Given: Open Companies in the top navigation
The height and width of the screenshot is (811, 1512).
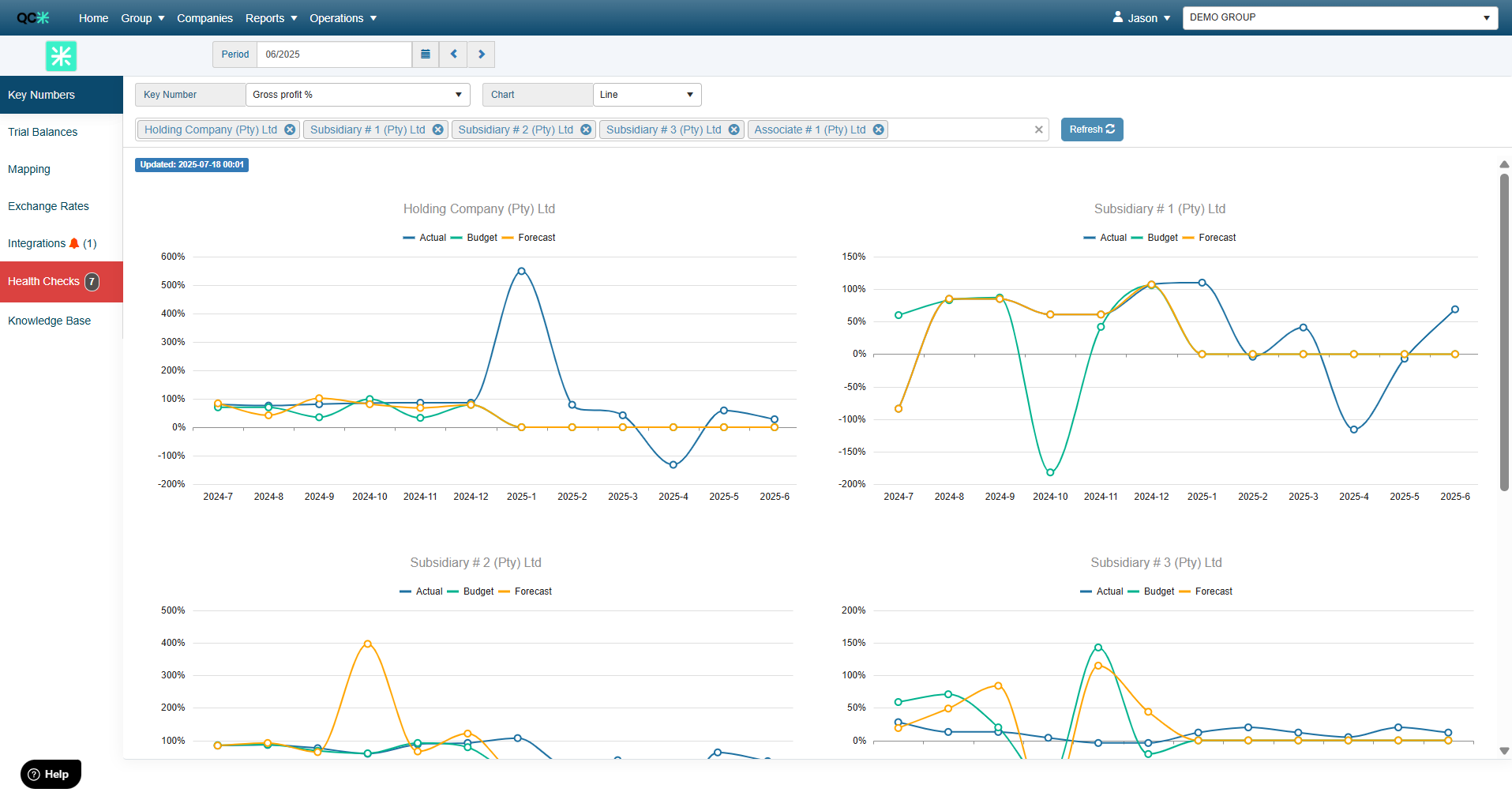Looking at the screenshot, I should click(x=204, y=18).
